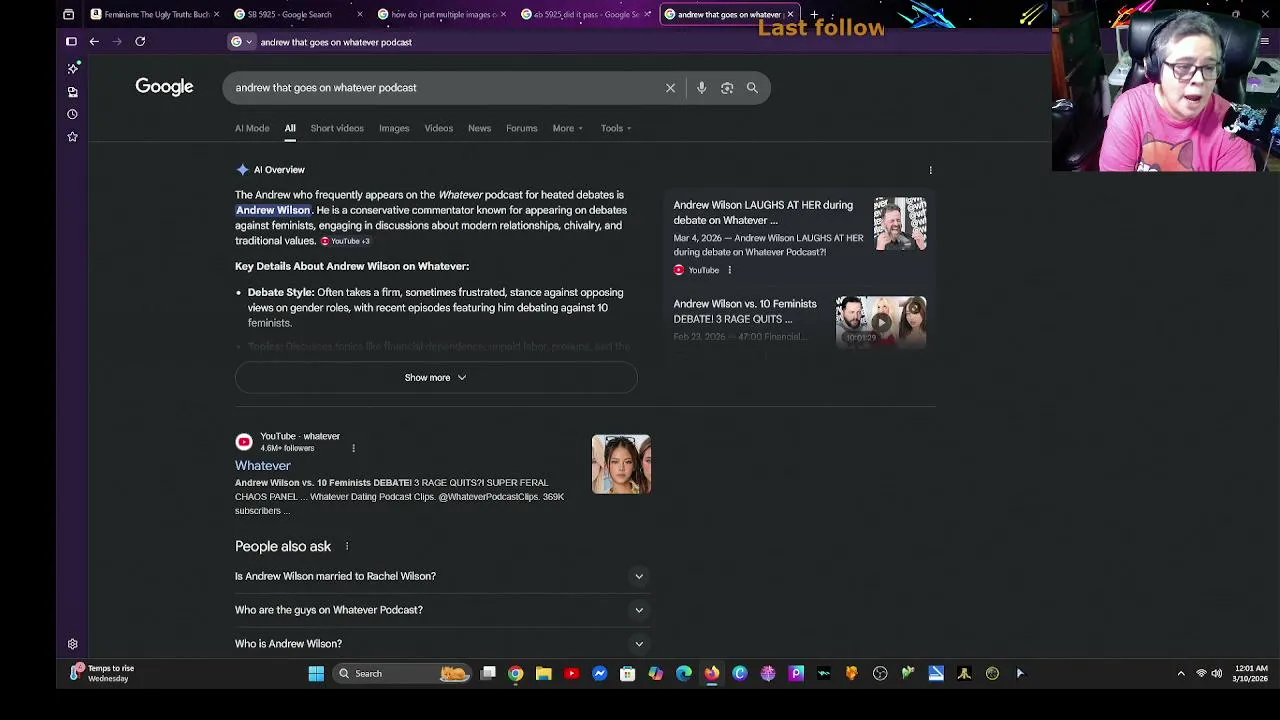The image size is (1280, 720).
Task: Click the Google search input field
Action: [445, 88]
